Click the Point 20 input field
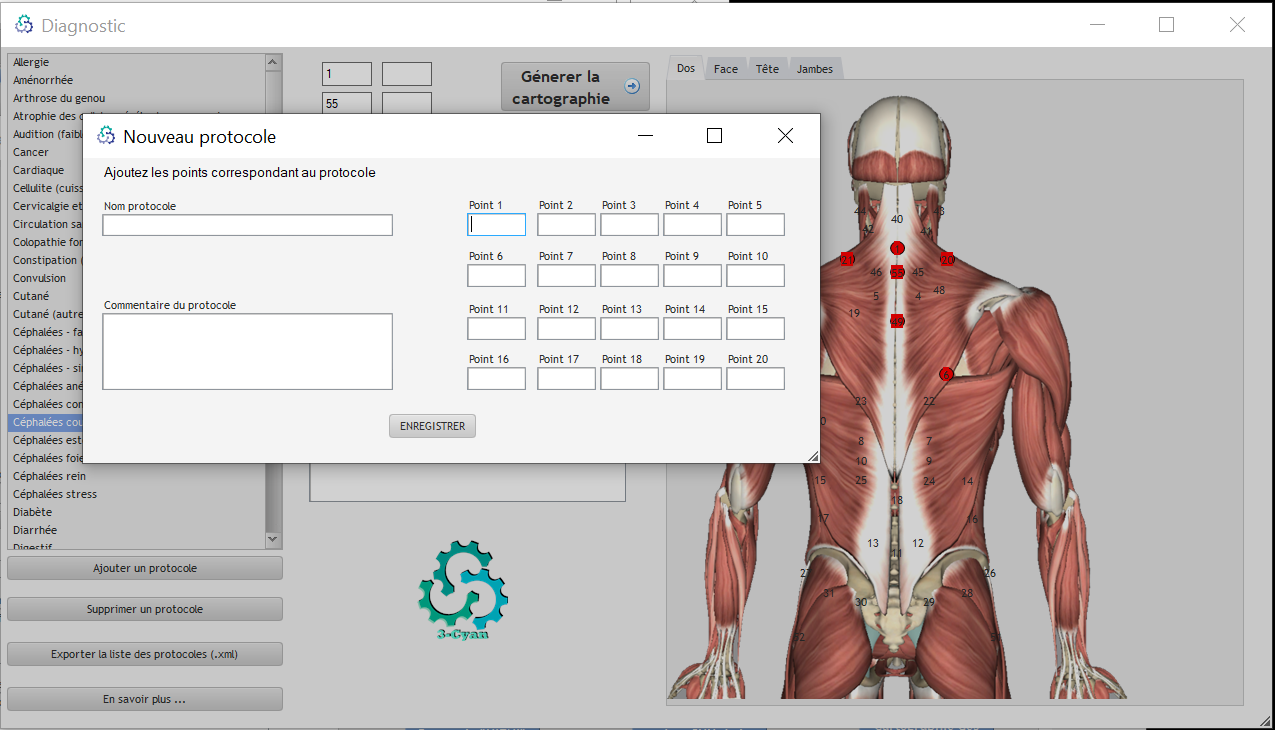The width and height of the screenshot is (1275, 730). [x=755, y=378]
